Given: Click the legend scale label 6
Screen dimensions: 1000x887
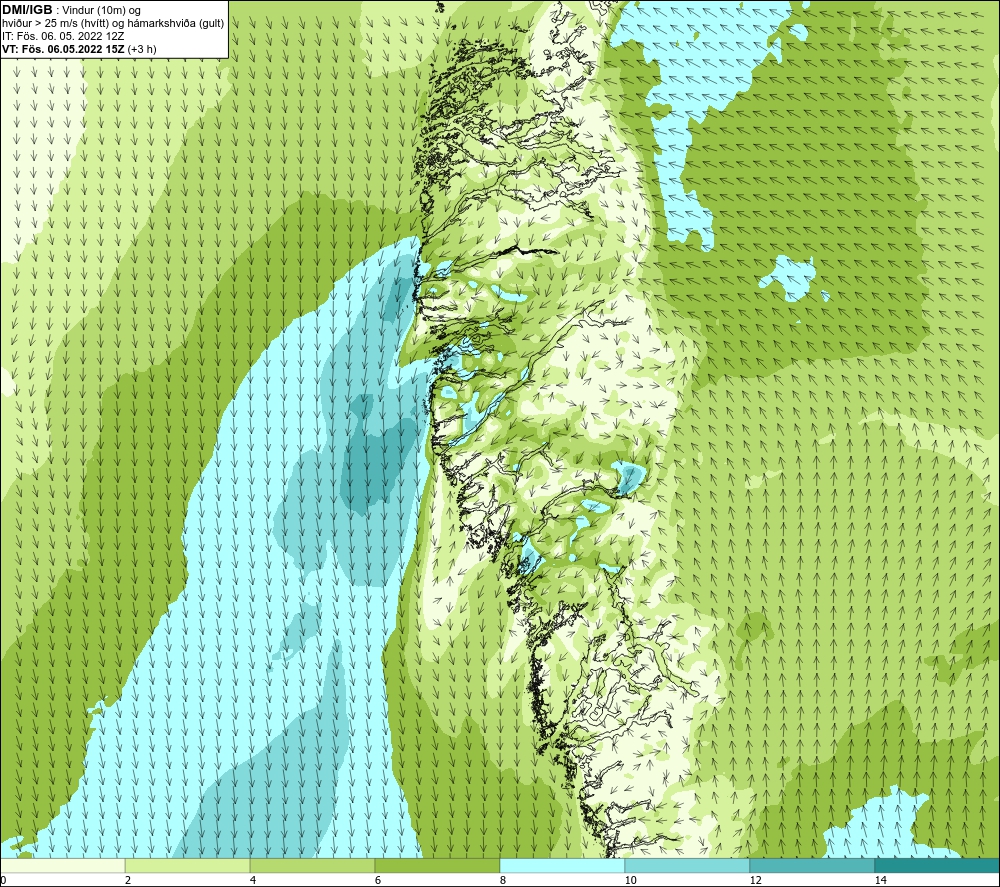Looking at the screenshot, I should [x=378, y=880].
